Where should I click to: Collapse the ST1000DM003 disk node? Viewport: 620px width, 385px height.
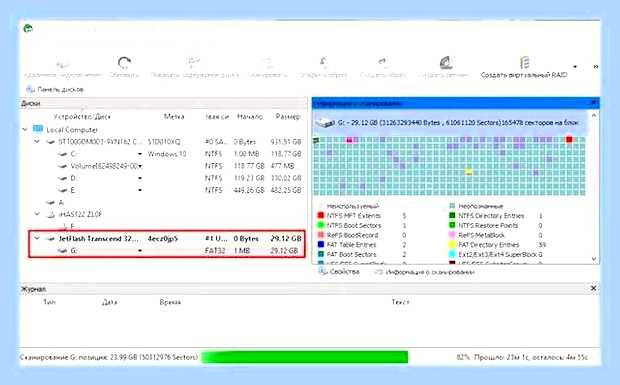click(37, 141)
